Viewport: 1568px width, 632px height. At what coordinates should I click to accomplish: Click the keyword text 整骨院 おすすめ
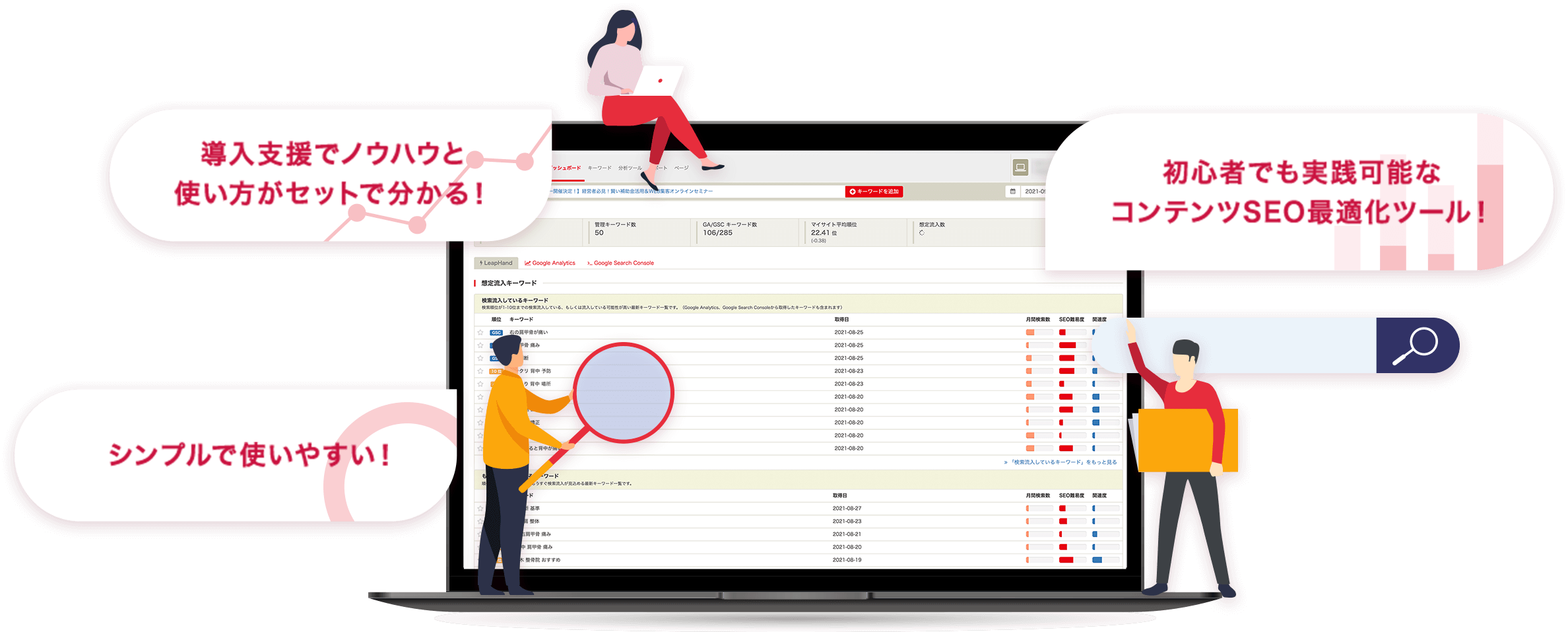(542, 560)
